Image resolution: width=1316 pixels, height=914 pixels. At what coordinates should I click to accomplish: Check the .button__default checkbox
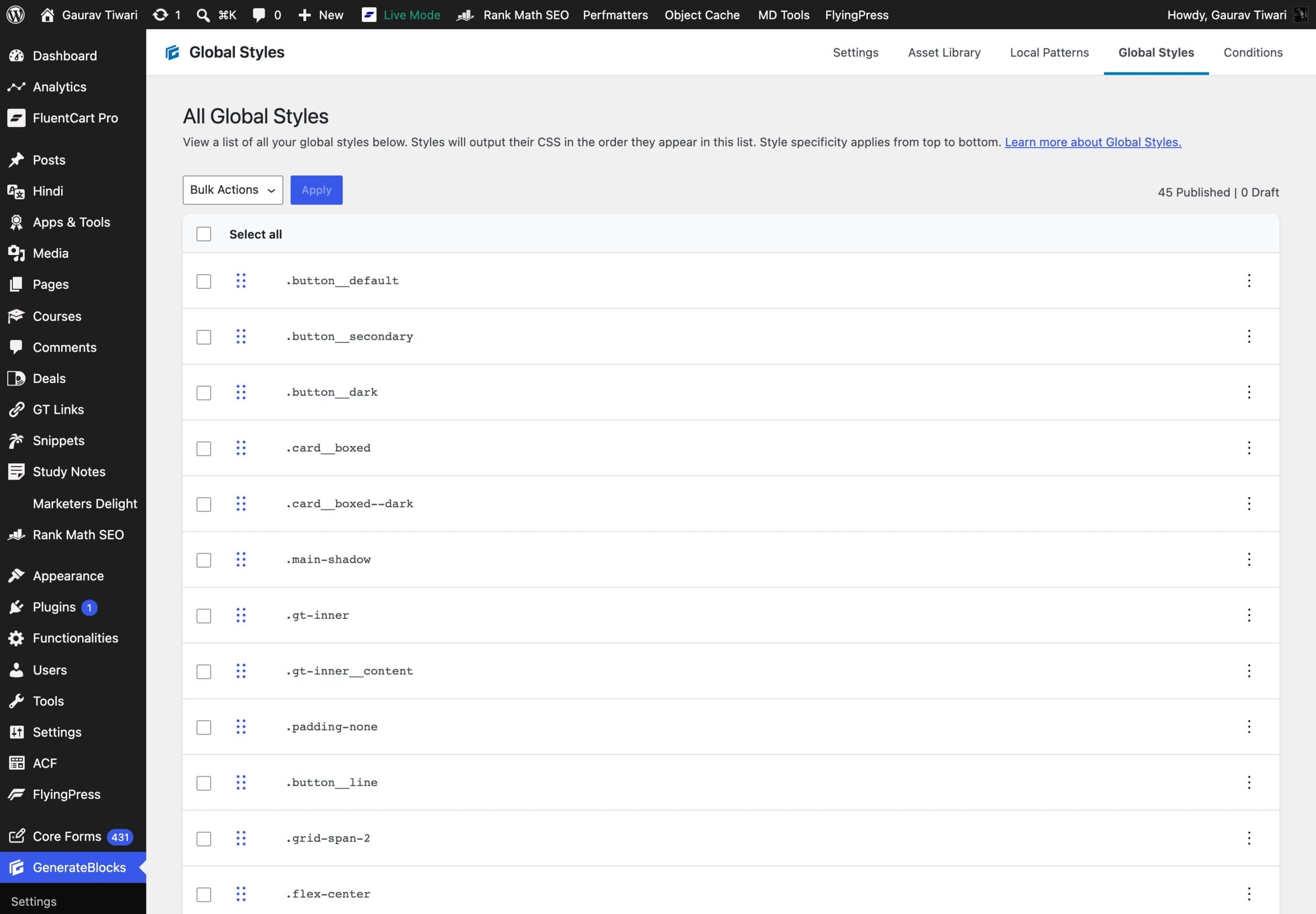204,281
